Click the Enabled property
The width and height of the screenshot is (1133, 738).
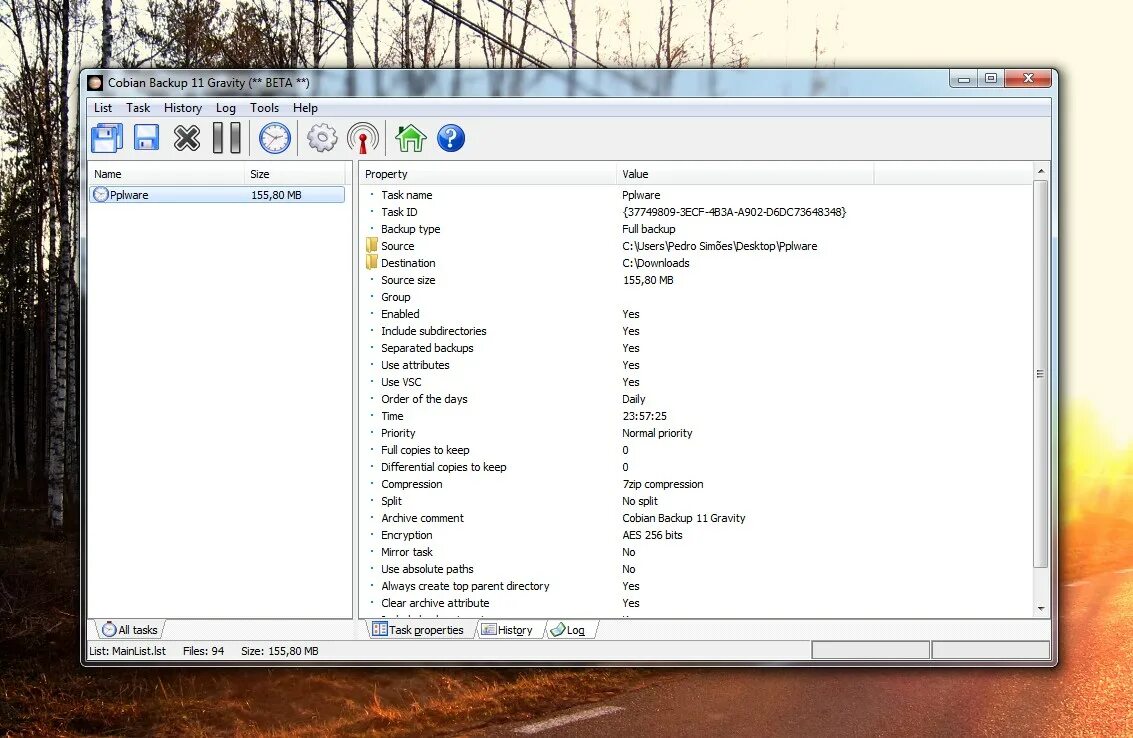400,314
